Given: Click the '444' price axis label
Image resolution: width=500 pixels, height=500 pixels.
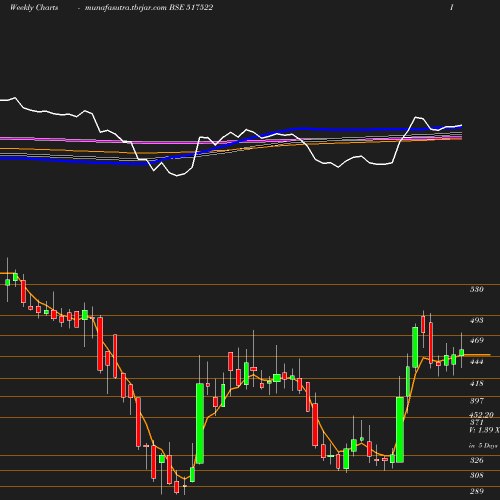Looking at the screenshot, I should coord(477,362).
